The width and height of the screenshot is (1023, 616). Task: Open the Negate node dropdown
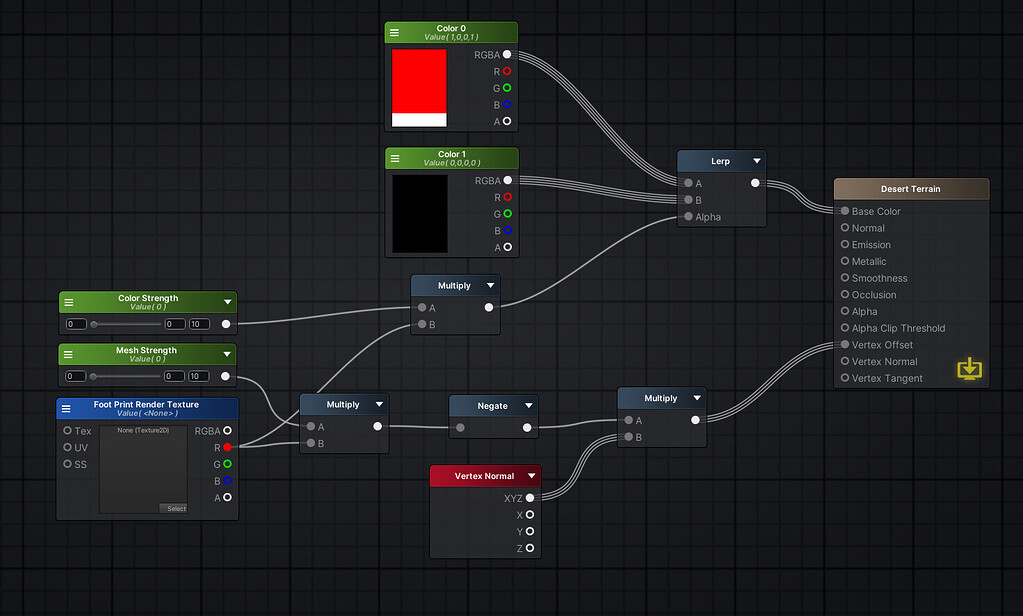527,405
